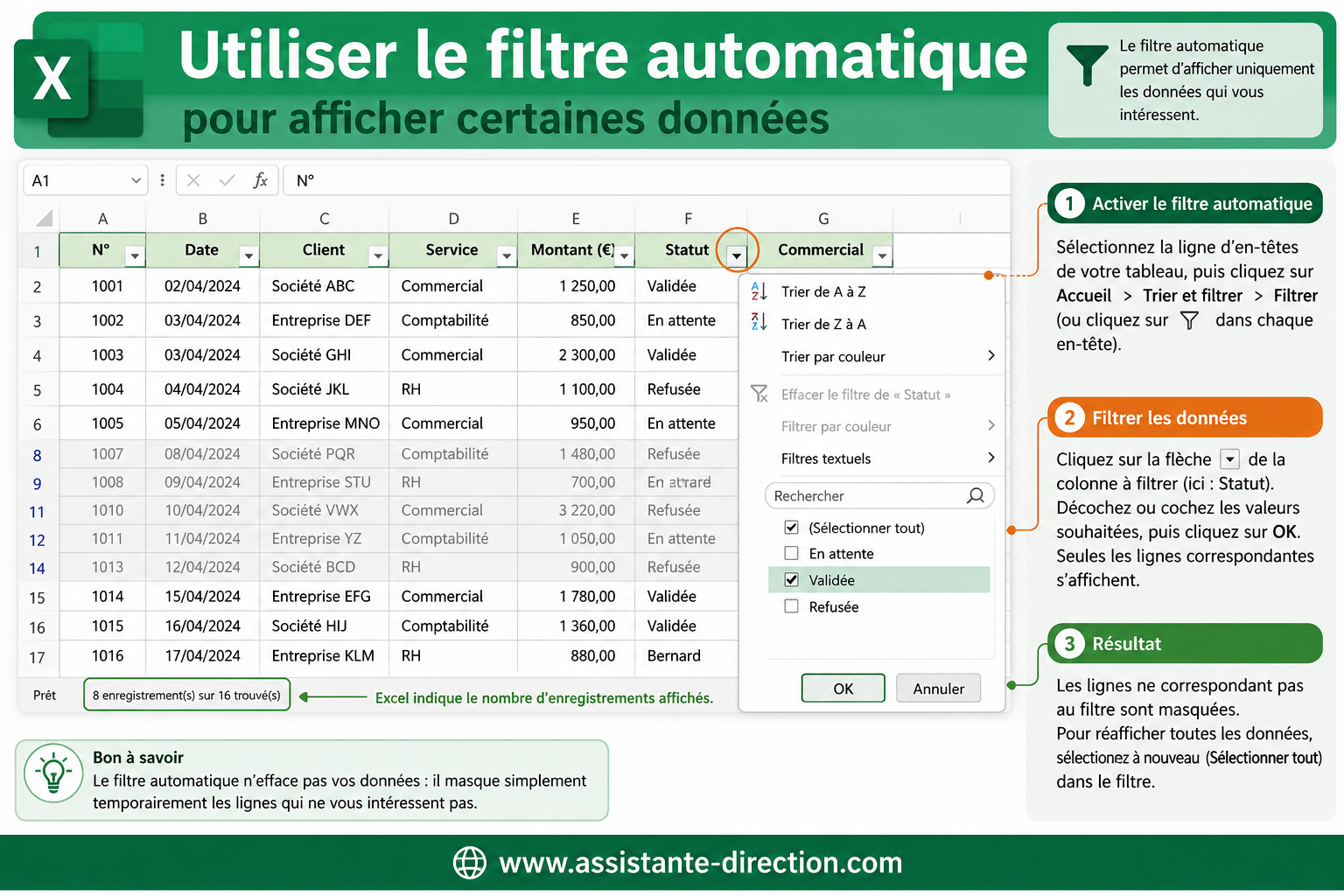Open the Statut column filter arrow
Viewport: 1344px width, 896px height.
(x=737, y=255)
